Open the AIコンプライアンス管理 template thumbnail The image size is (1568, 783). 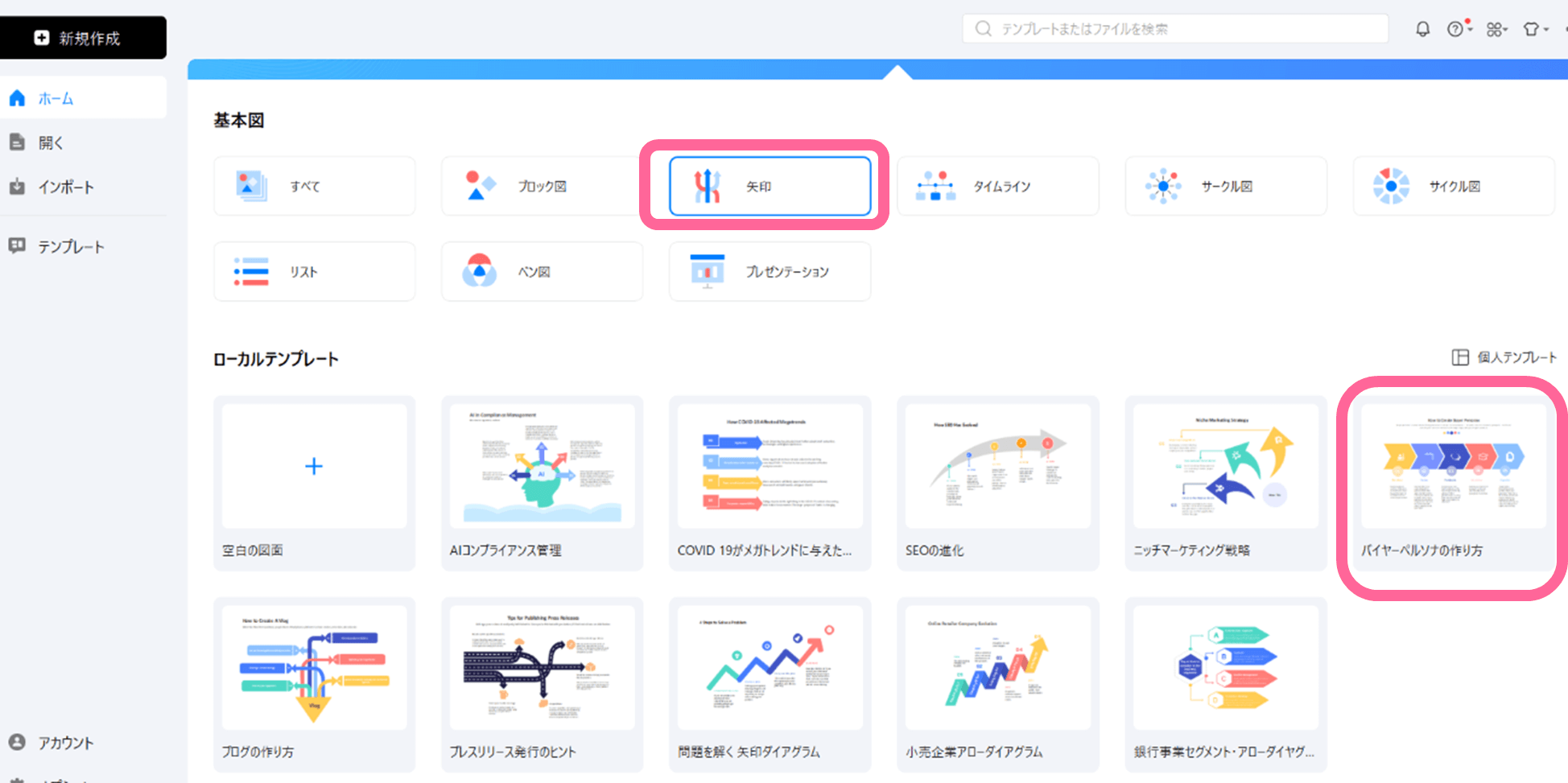[542, 466]
